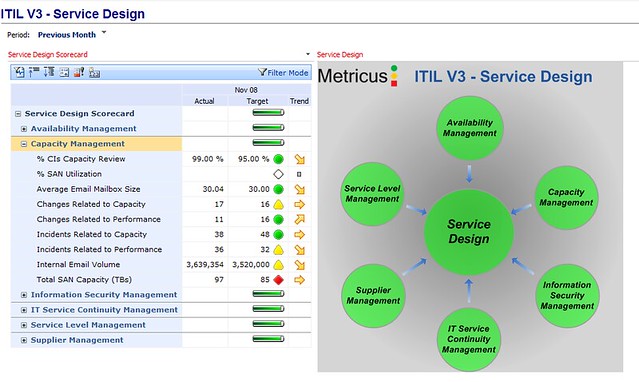Toggle Filter Mode in scorecard toolbar
639x382 pixels.
[x=283, y=73]
